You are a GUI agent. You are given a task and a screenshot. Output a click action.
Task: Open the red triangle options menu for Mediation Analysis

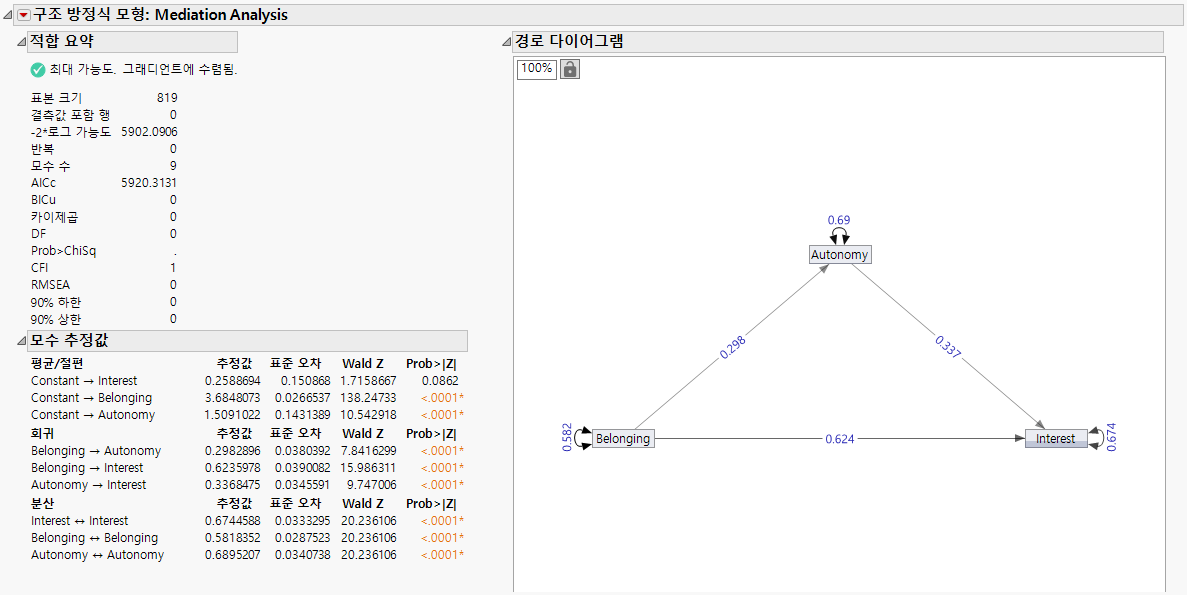[x=23, y=14]
